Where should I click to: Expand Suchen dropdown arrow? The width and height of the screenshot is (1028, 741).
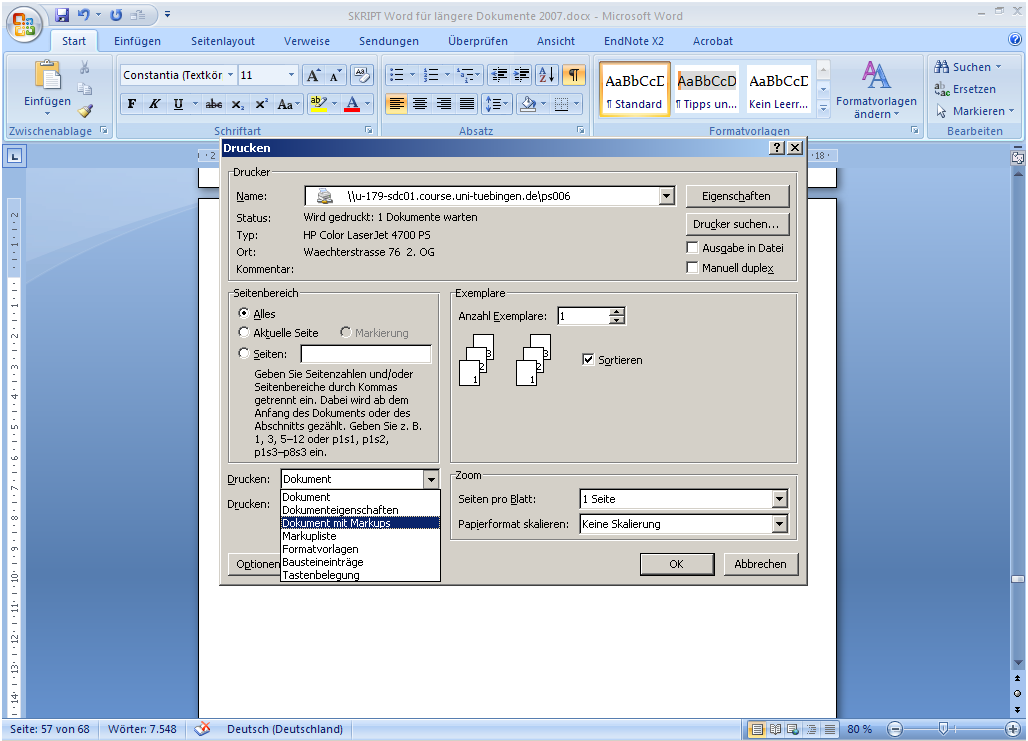(998, 67)
